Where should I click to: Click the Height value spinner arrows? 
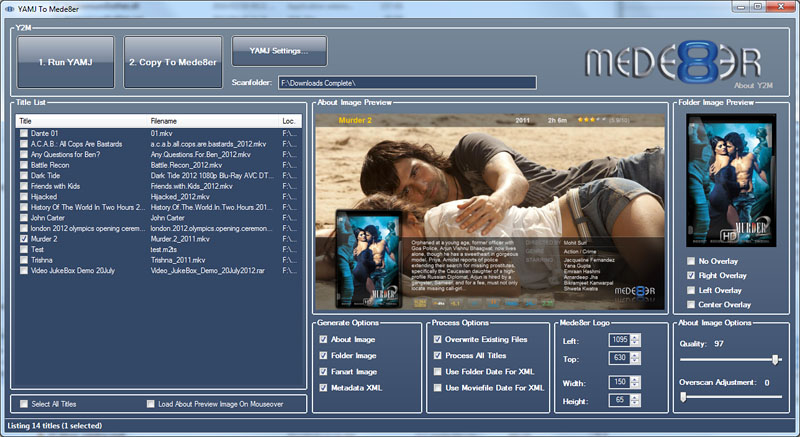tap(636, 400)
